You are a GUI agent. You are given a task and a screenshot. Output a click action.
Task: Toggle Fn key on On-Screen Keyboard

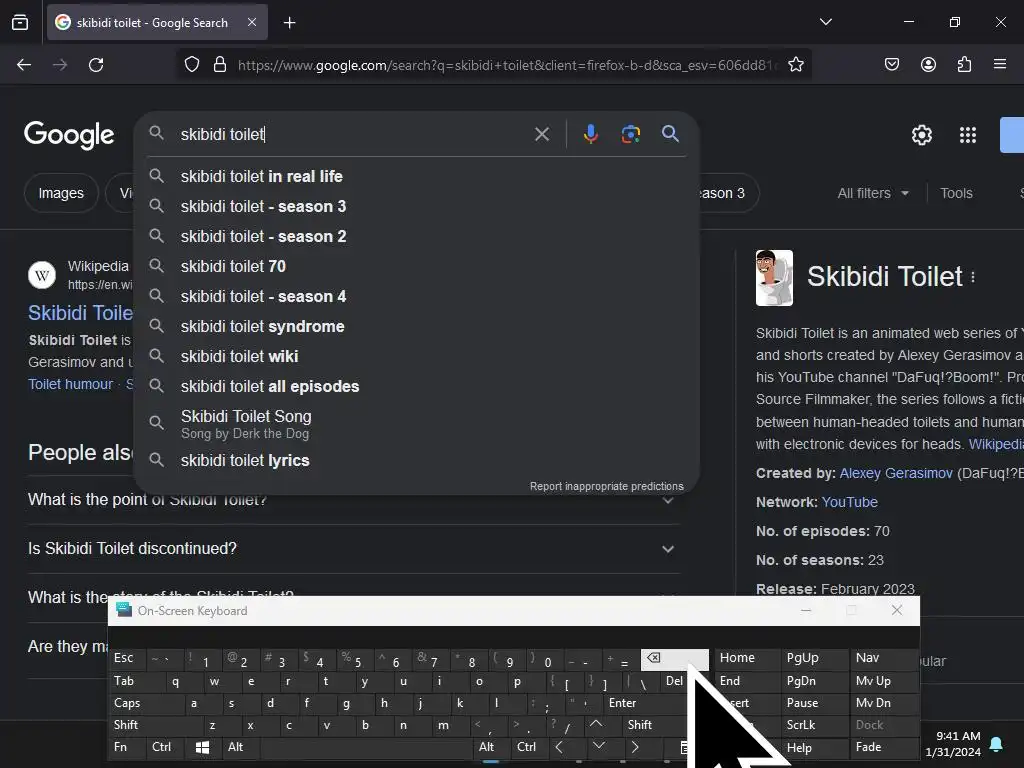pyautogui.click(x=127, y=747)
